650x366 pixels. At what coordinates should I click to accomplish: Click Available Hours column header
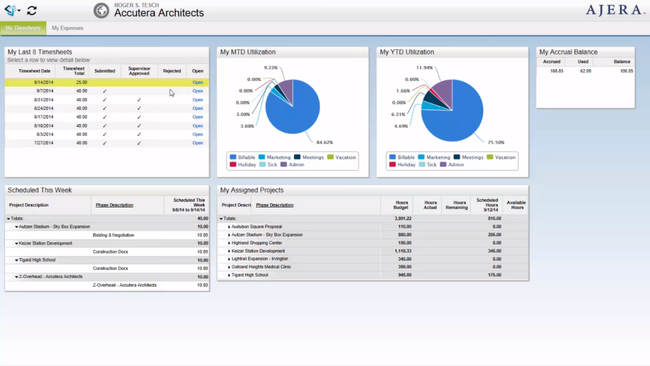(x=516, y=205)
